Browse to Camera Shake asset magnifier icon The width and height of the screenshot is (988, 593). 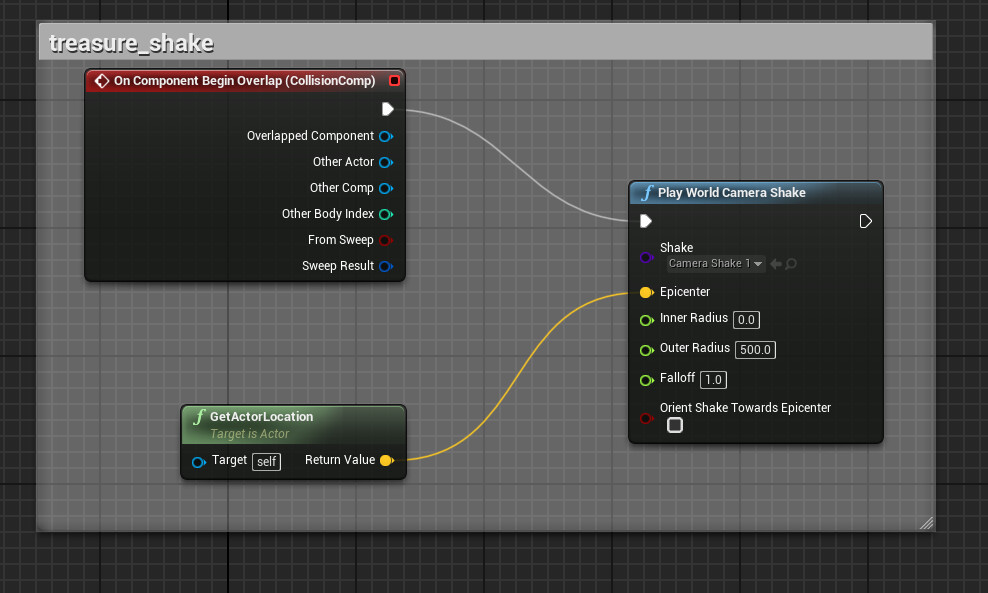point(791,264)
